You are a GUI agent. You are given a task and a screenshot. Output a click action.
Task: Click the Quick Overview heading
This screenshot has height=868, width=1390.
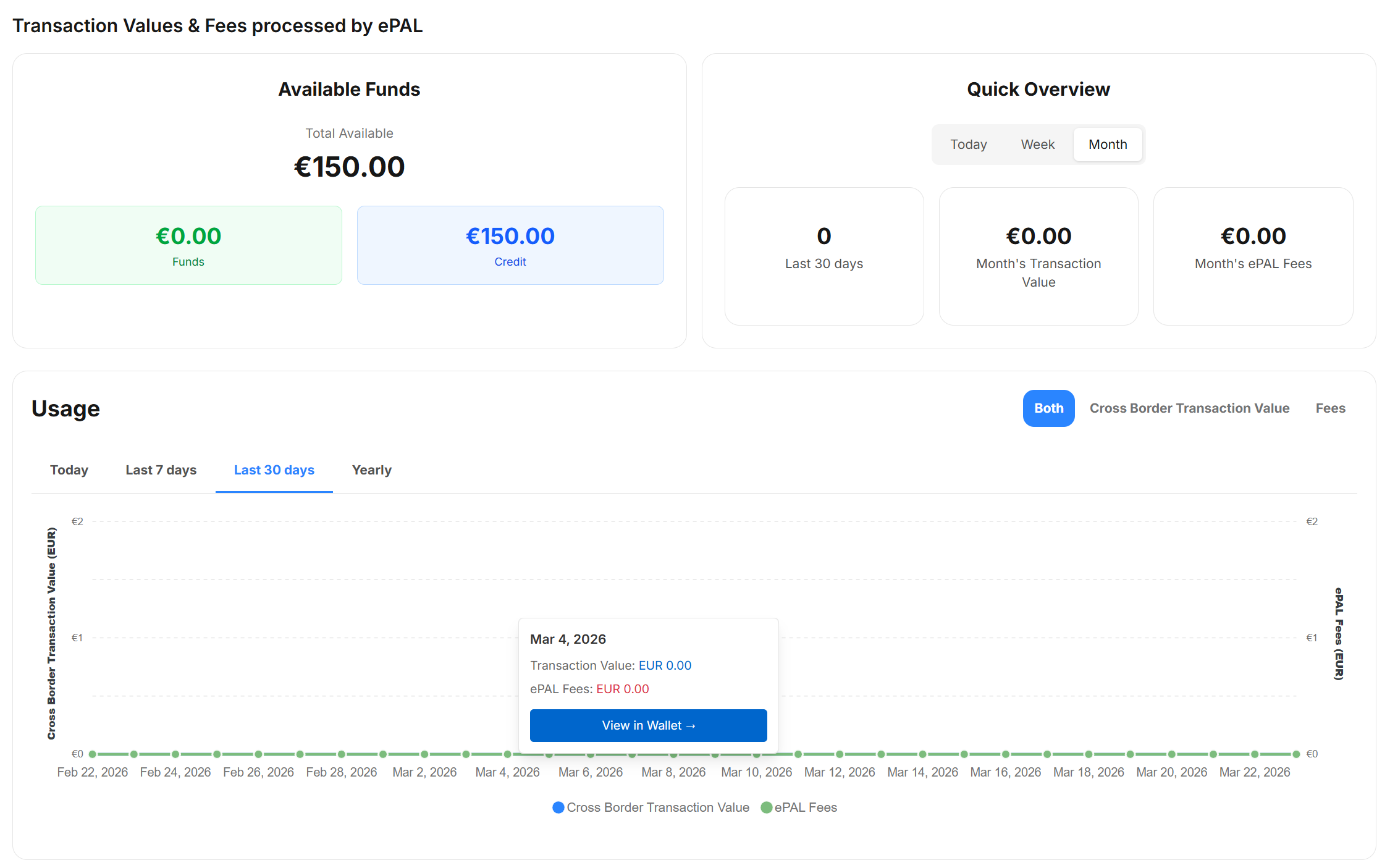[x=1038, y=90]
